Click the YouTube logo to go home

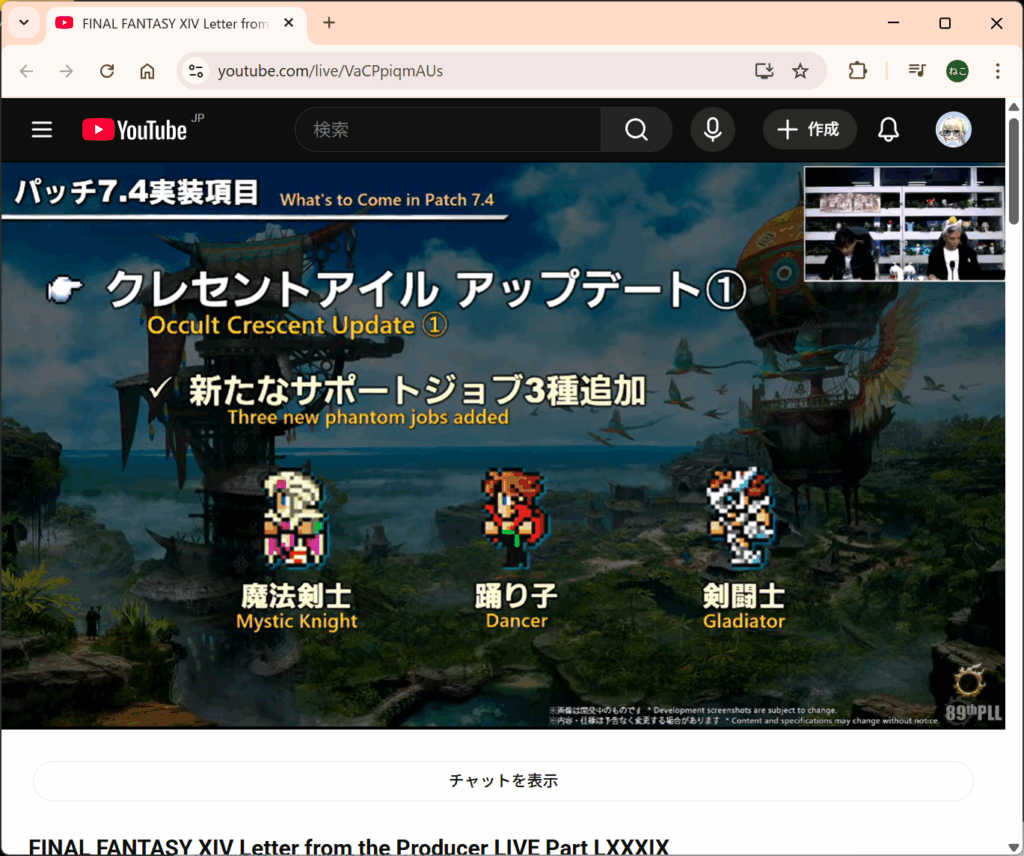(135, 130)
